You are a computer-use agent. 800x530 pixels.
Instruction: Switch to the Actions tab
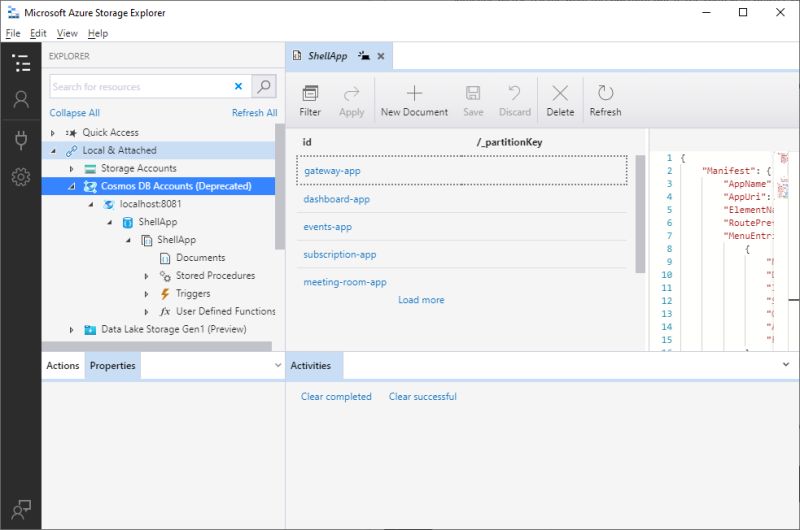(x=63, y=366)
